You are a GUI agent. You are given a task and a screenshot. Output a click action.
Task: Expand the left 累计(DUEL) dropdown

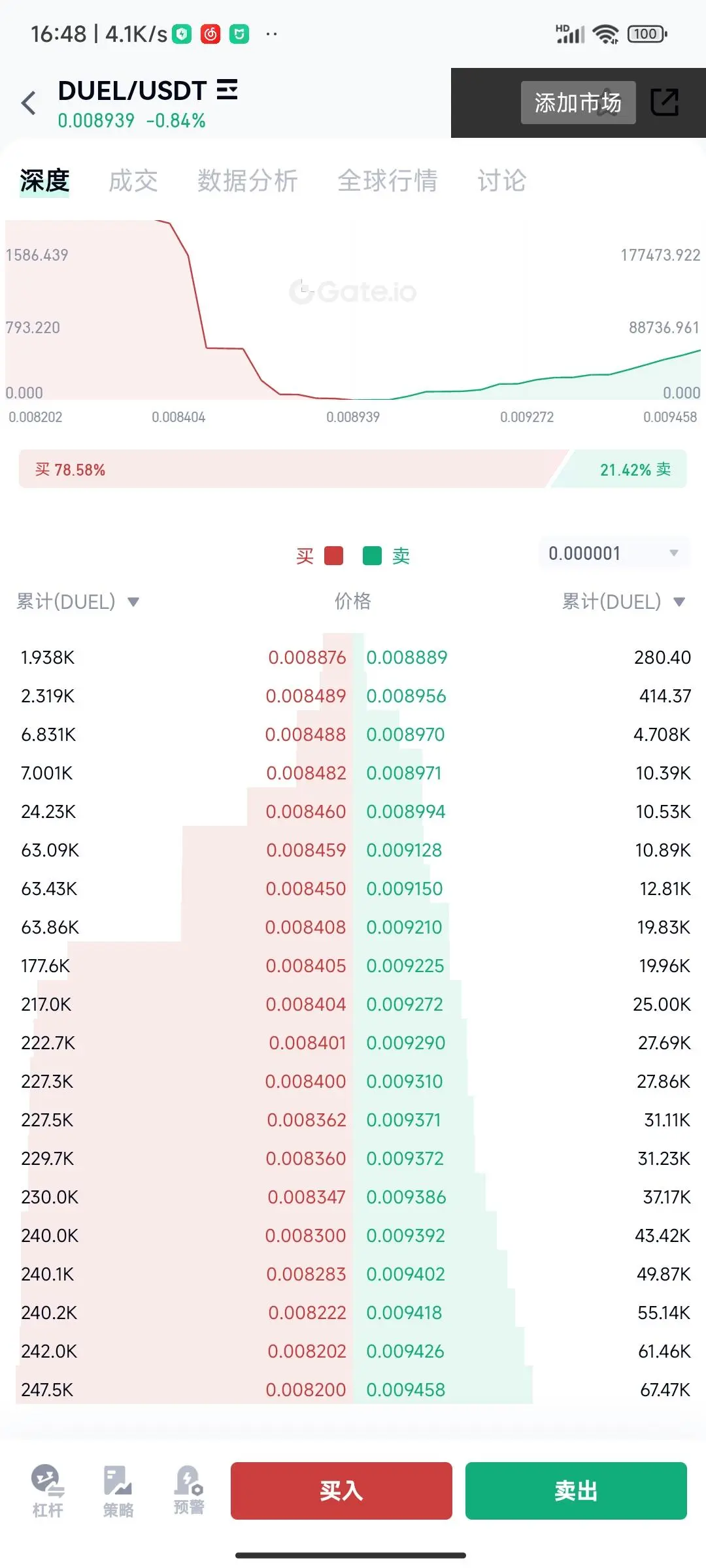[78, 602]
